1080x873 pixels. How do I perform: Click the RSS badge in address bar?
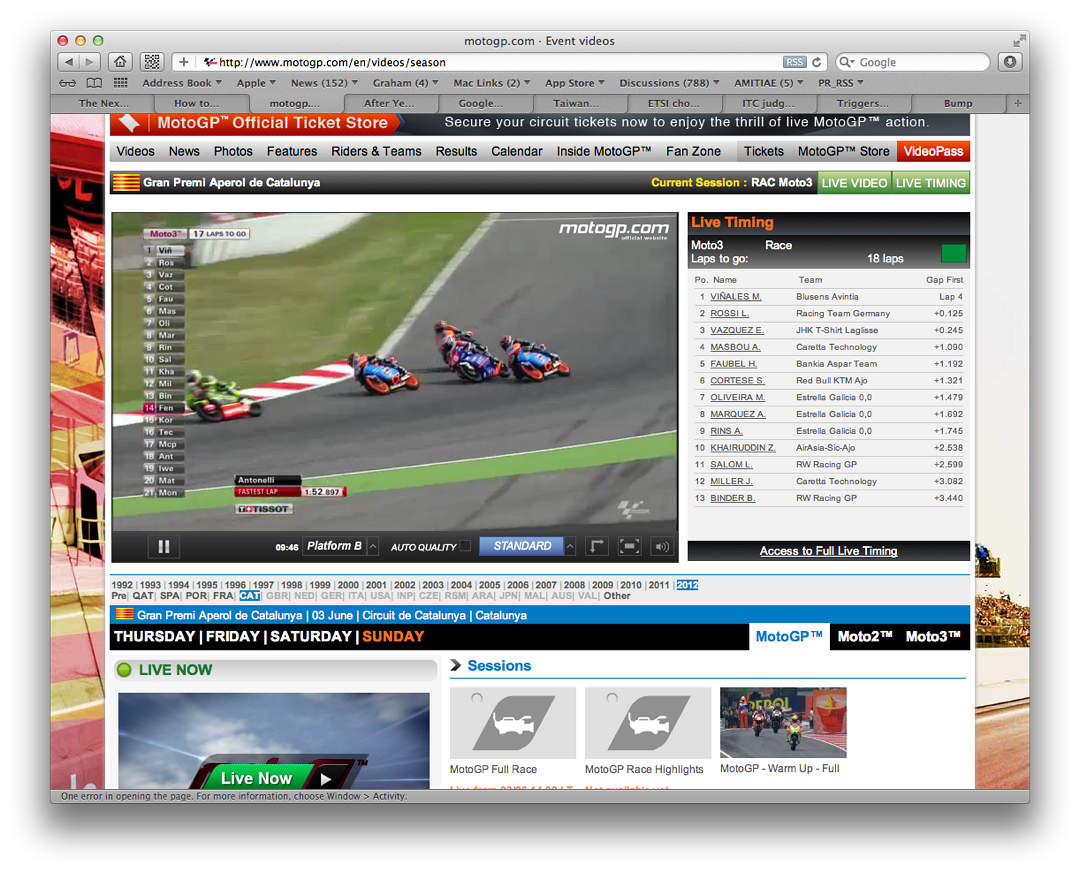click(x=794, y=62)
